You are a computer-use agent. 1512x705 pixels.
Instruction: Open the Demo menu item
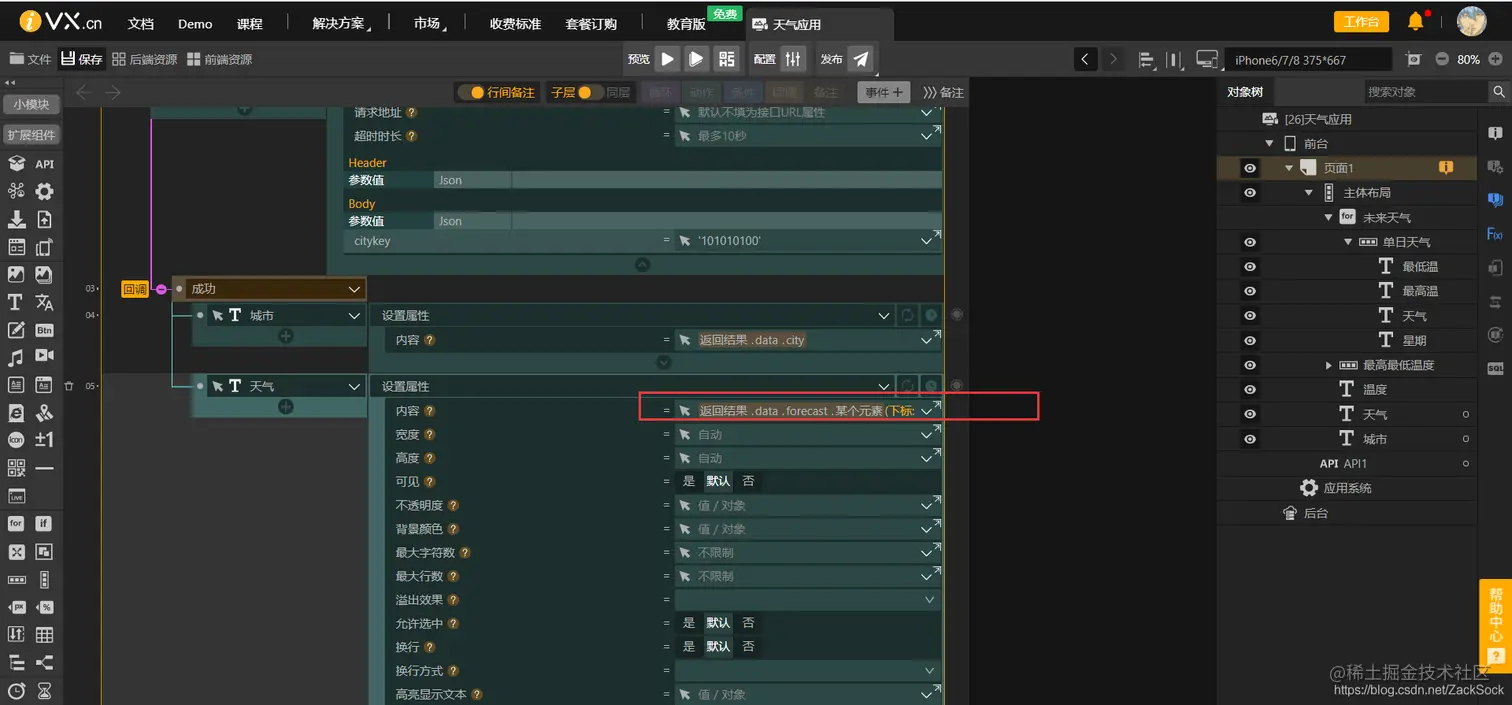195,24
